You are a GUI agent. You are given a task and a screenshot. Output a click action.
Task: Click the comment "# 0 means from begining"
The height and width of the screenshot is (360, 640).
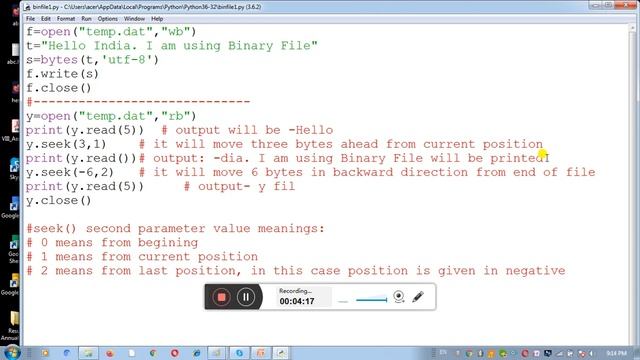pyautogui.click(x=112, y=242)
